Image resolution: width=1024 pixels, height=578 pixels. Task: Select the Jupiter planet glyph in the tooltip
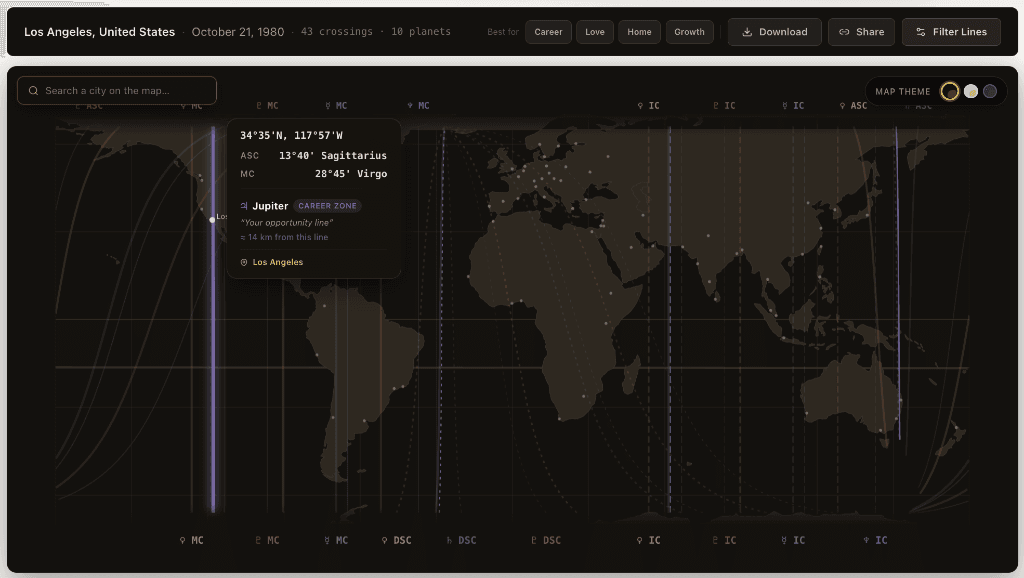pos(244,205)
